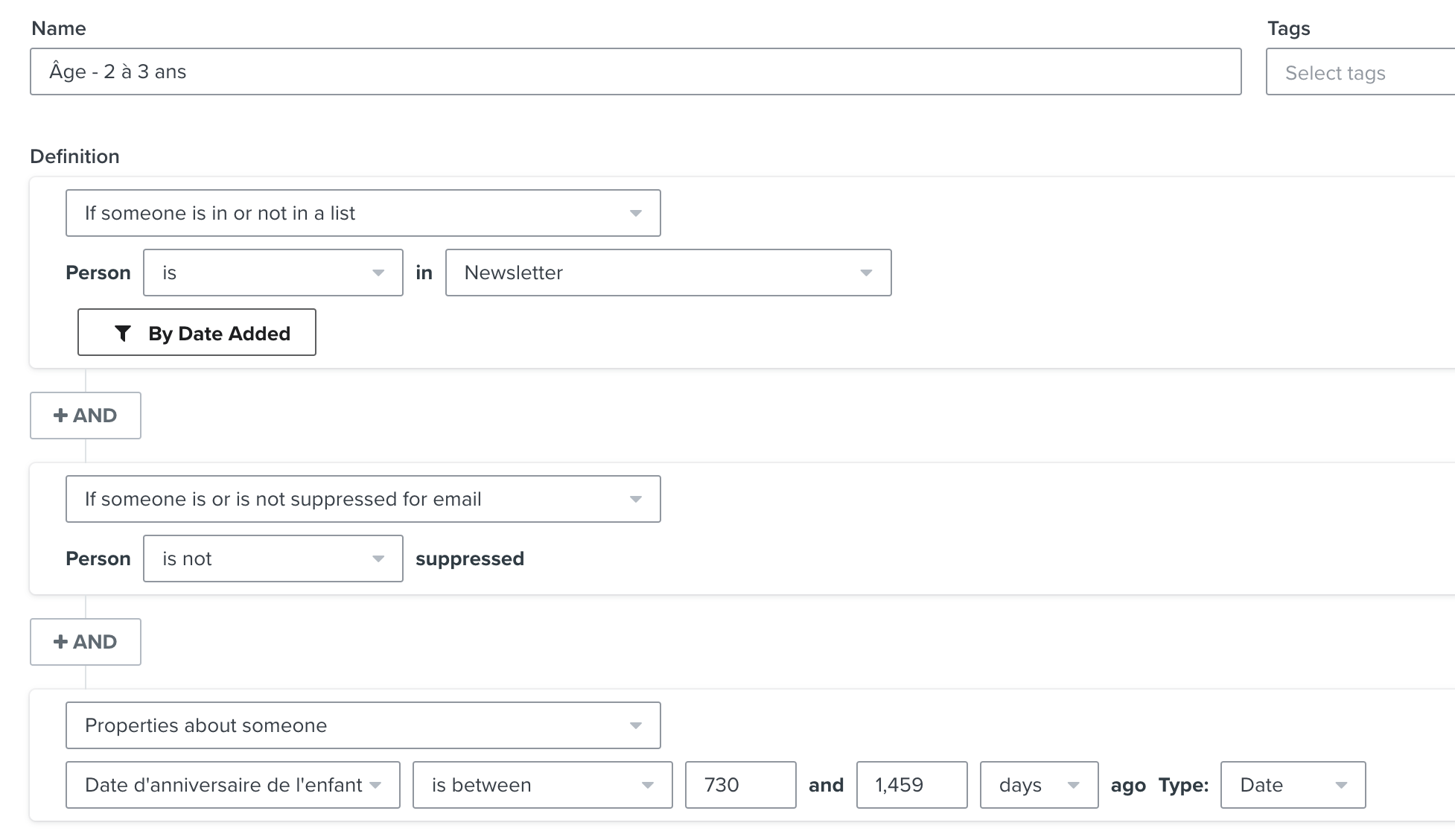Screen dimensions: 1455x840
Task: Click the 730 days value field
Action: [740, 785]
